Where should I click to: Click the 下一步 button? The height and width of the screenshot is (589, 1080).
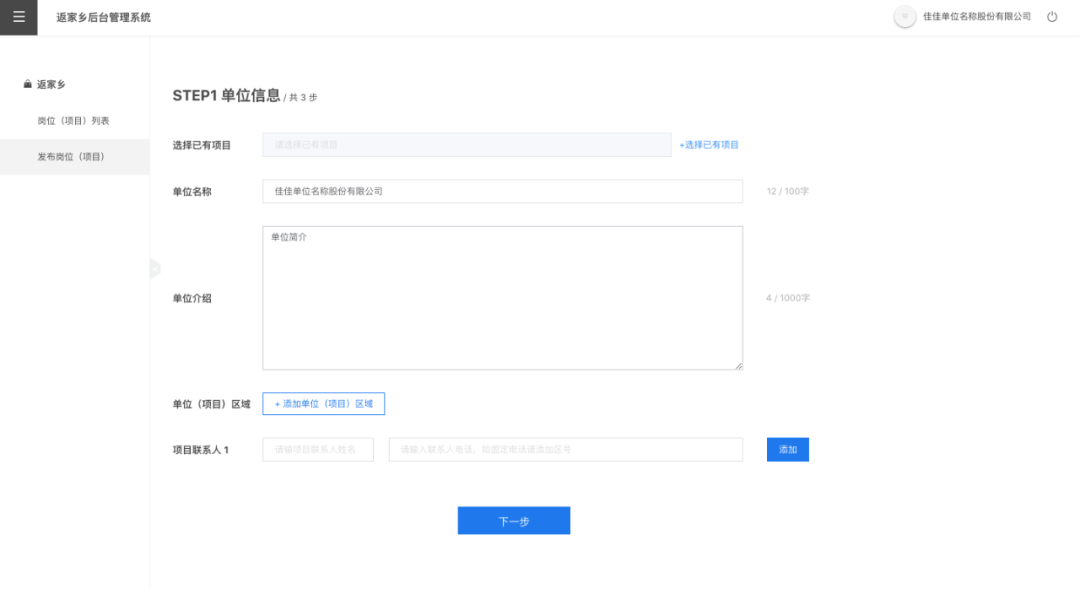pyautogui.click(x=514, y=521)
